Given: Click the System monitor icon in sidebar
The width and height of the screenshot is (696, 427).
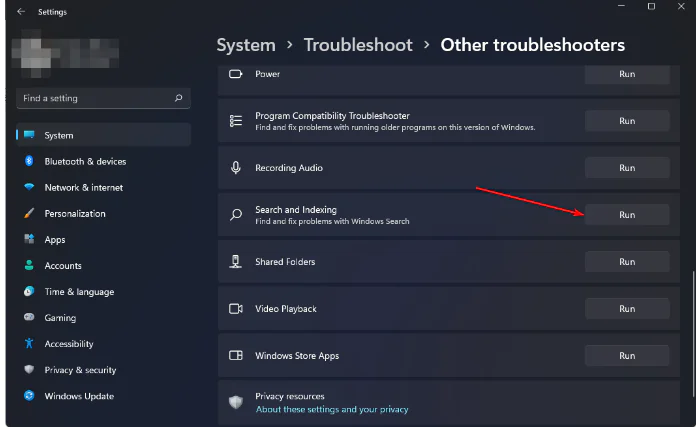Looking at the screenshot, I should click(x=29, y=135).
